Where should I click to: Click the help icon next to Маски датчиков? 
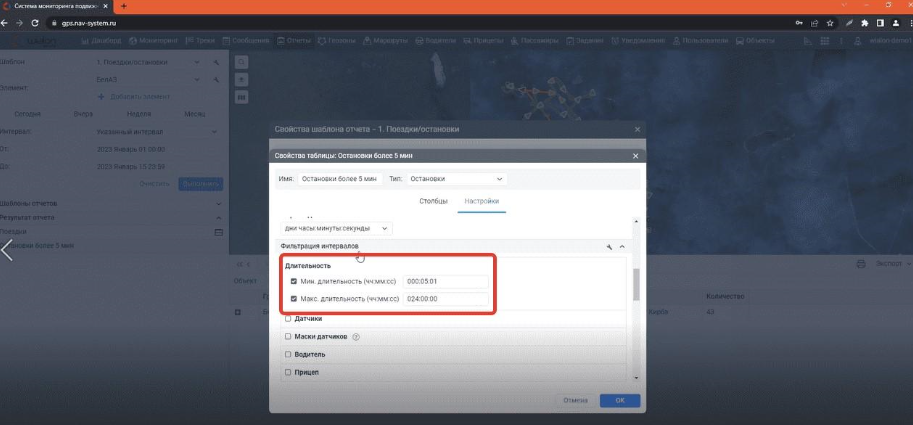point(356,336)
